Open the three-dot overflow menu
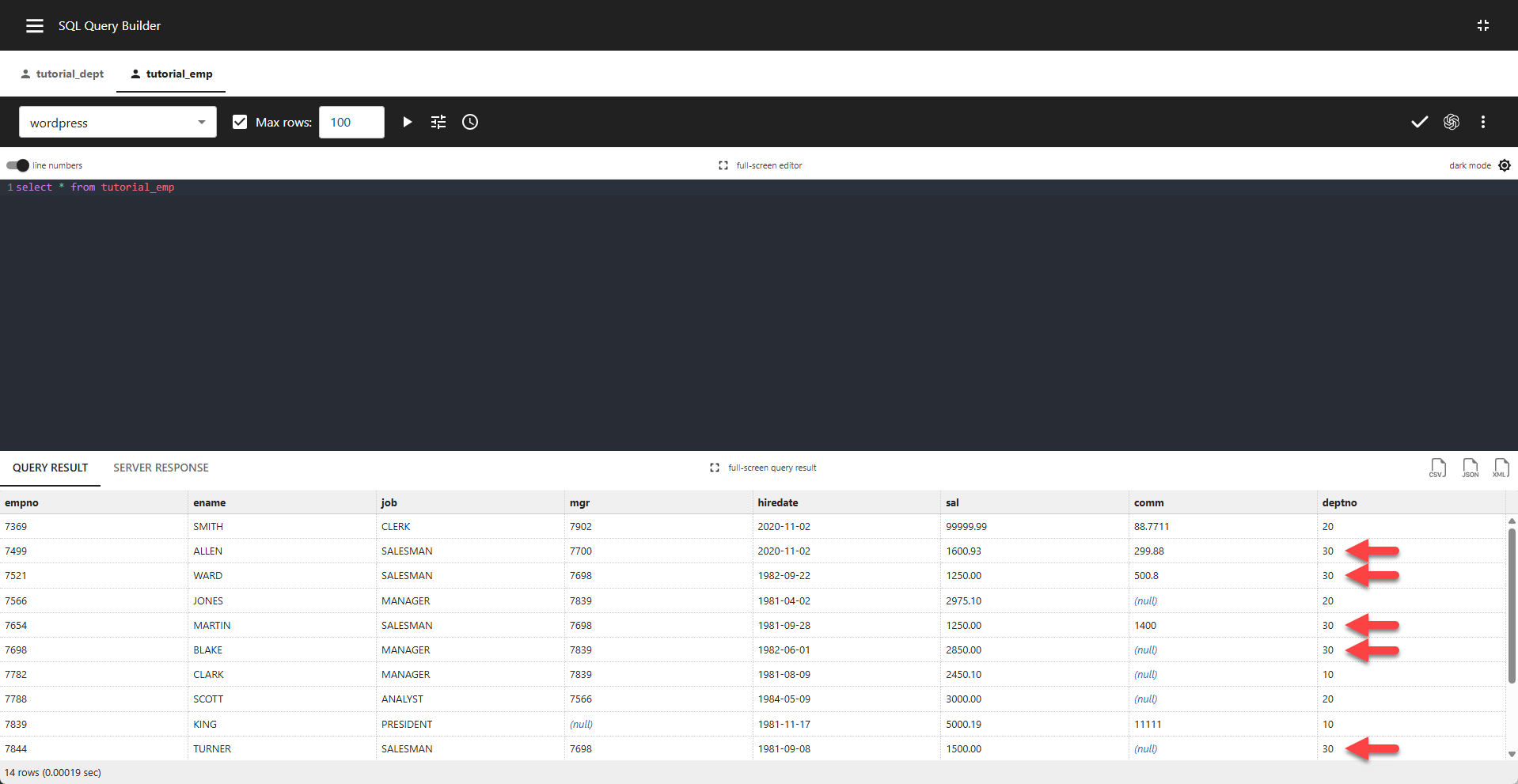 (x=1483, y=122)
